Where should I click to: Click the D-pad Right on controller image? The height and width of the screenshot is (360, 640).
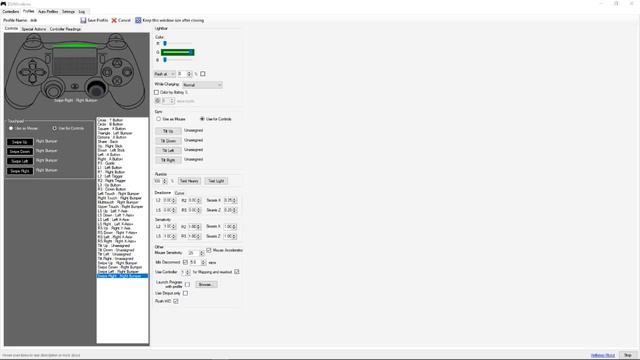tap(40, 72)
